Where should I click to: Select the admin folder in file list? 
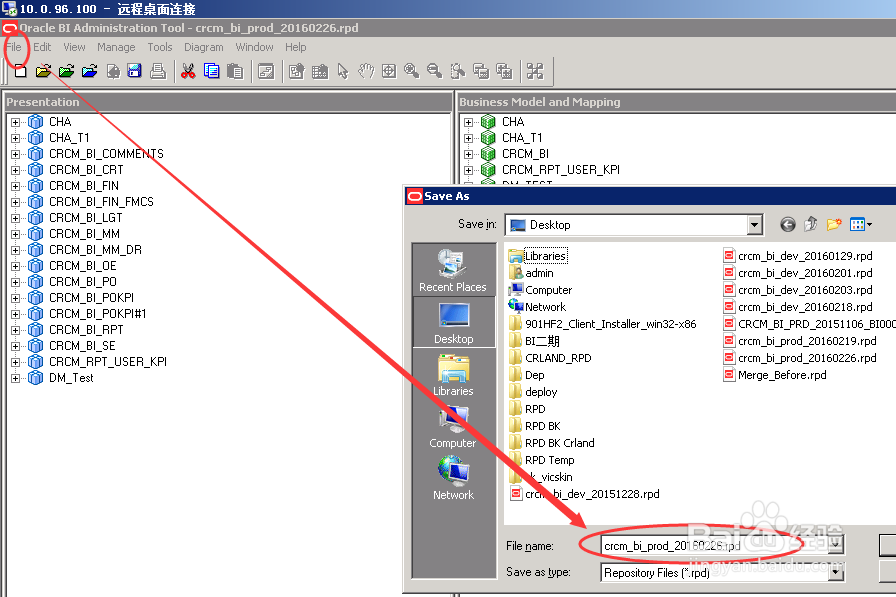pyautogui.click(x=539, y=273)
